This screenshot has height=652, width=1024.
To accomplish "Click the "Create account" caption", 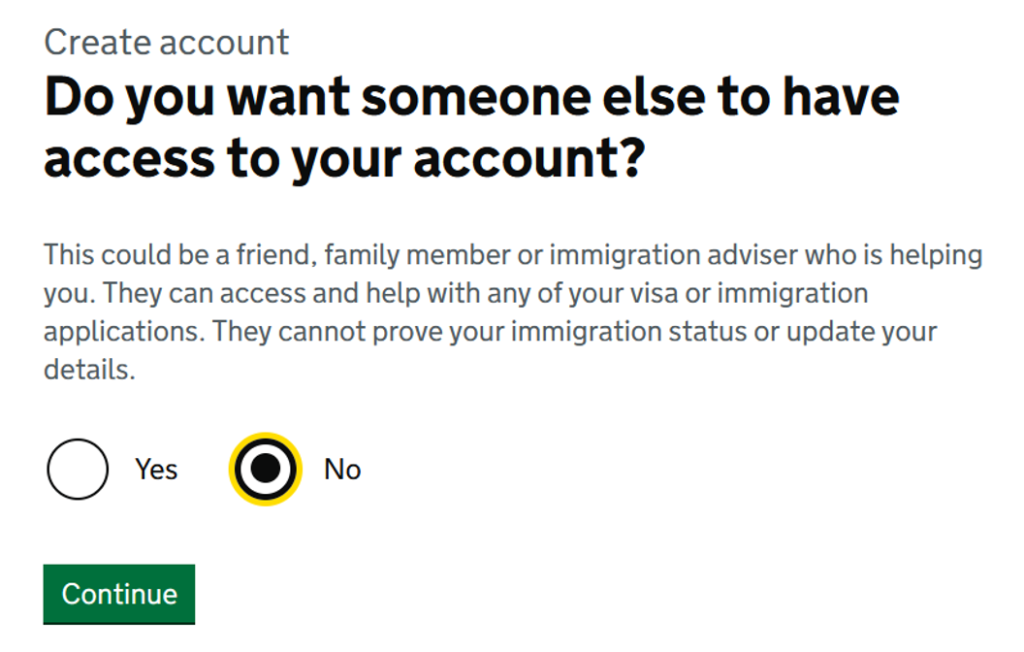I will pyautogui.click(x=167, y=42).
